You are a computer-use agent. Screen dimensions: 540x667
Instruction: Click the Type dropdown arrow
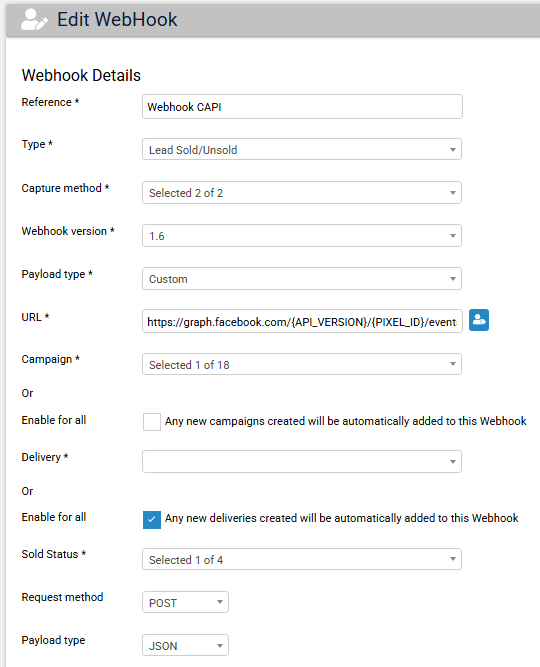[453, 150]
